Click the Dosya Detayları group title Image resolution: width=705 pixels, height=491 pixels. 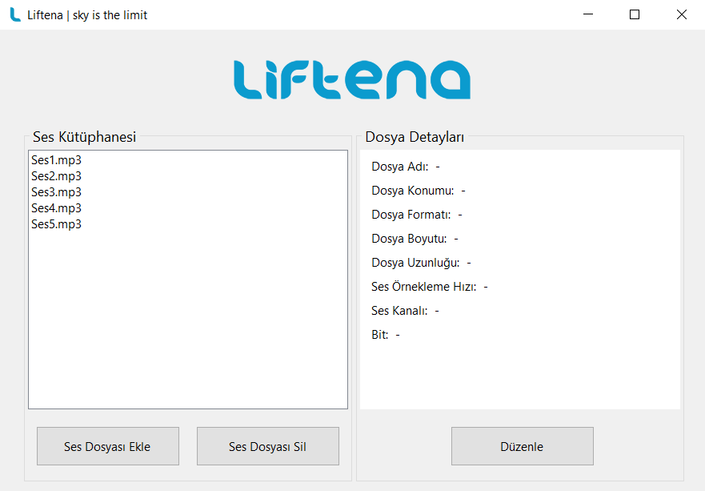(x=414, y=137)
